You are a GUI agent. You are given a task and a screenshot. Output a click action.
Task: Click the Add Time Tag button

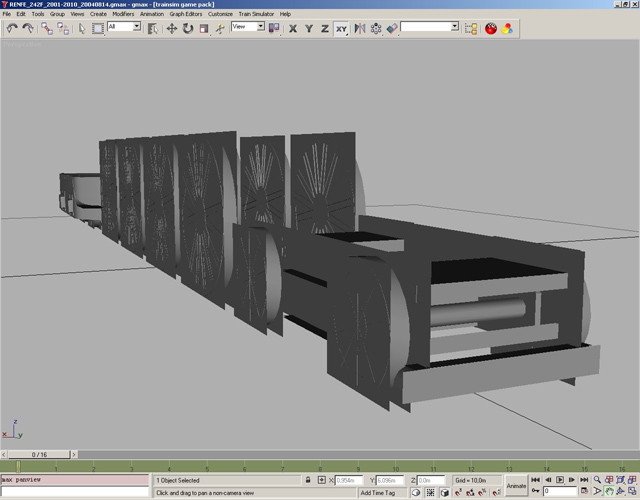point(380,492)
